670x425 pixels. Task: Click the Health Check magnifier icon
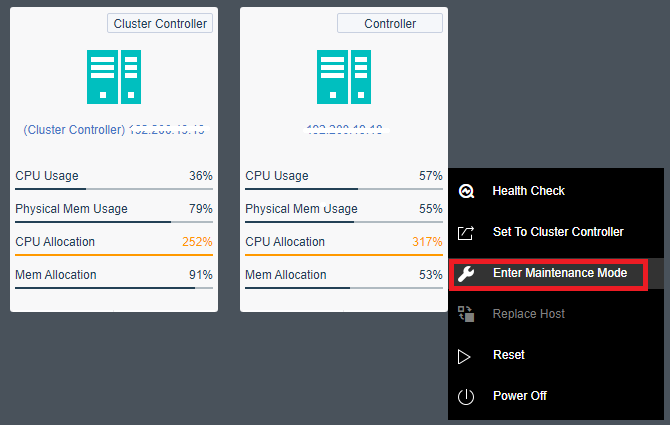pyautogui.click(x=465, y=191)
